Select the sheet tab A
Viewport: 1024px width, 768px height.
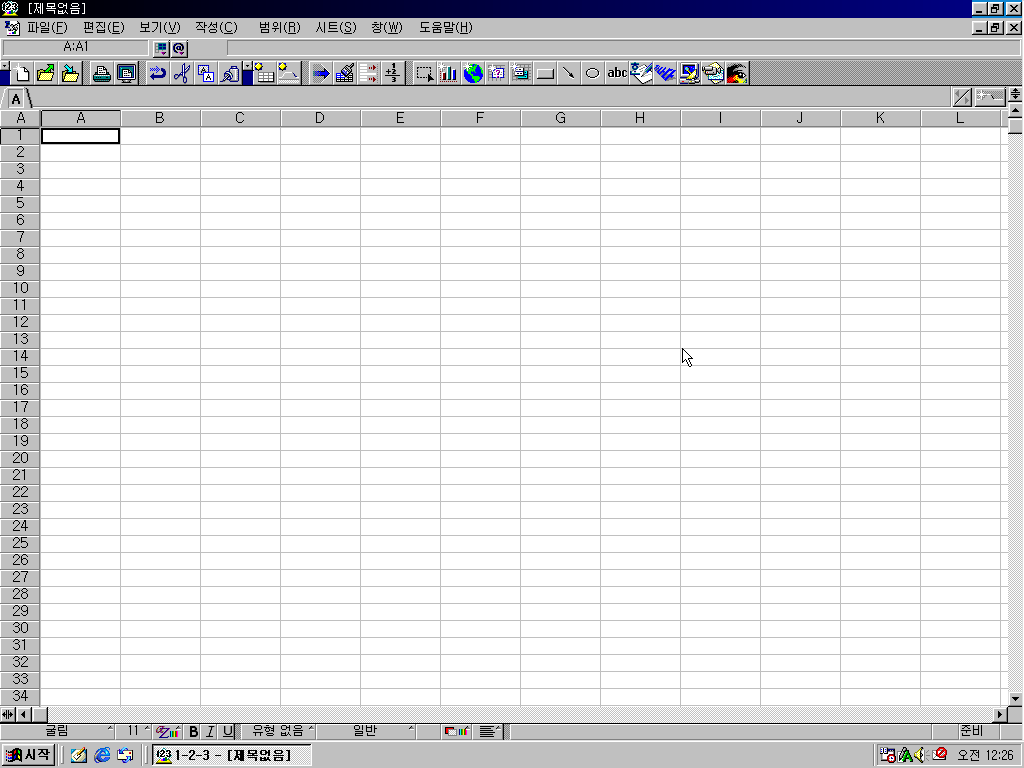coord(16,99)
